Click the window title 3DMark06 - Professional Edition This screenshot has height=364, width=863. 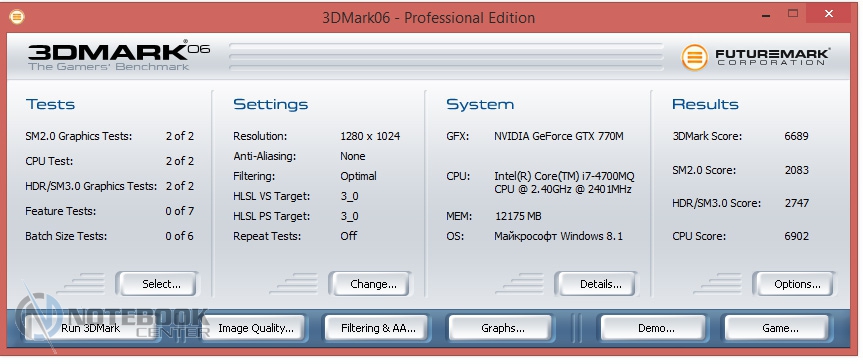pos(429,18)
